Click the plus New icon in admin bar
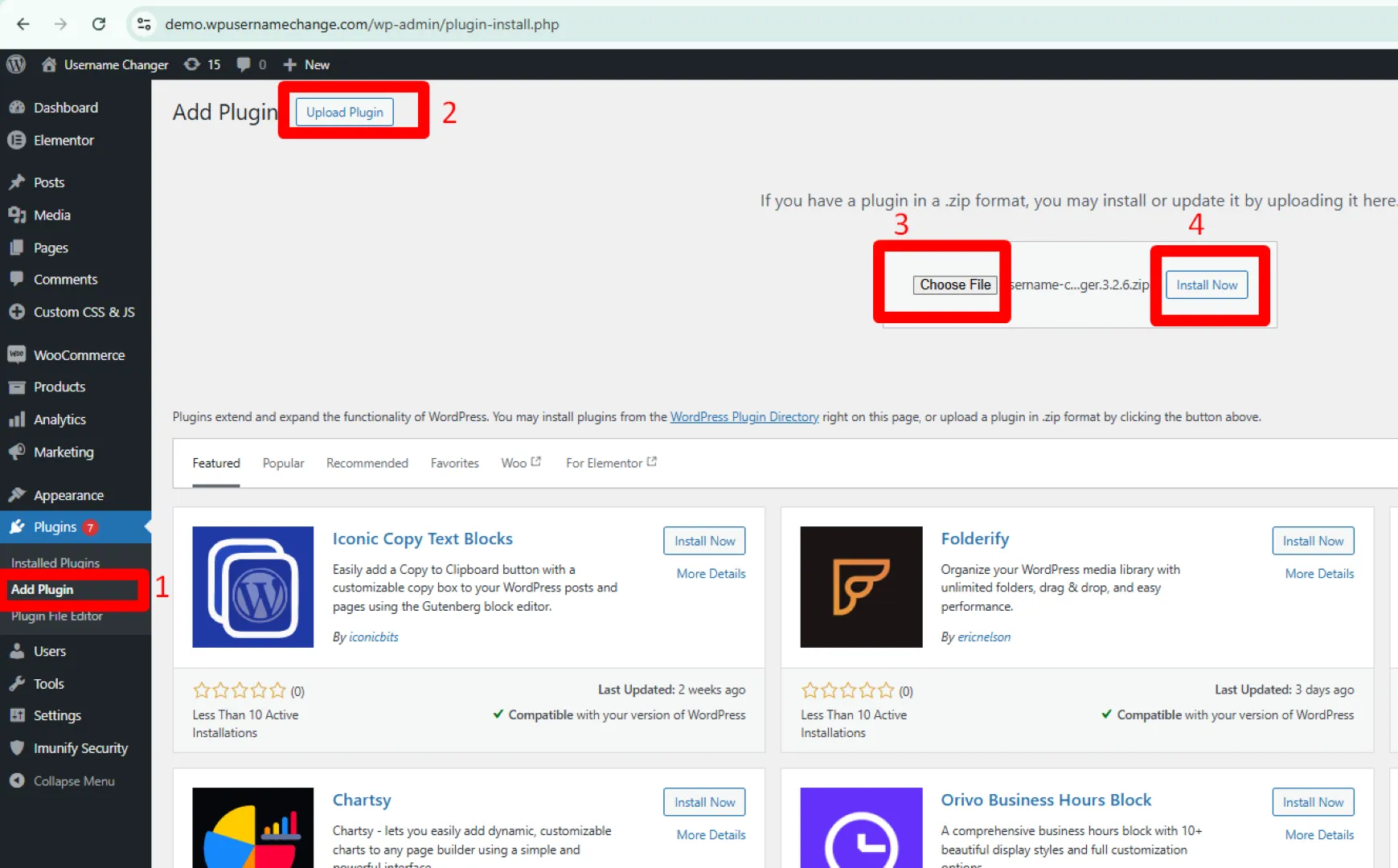The height and width of the screenshot is (868, 1398). click(290, 64)
